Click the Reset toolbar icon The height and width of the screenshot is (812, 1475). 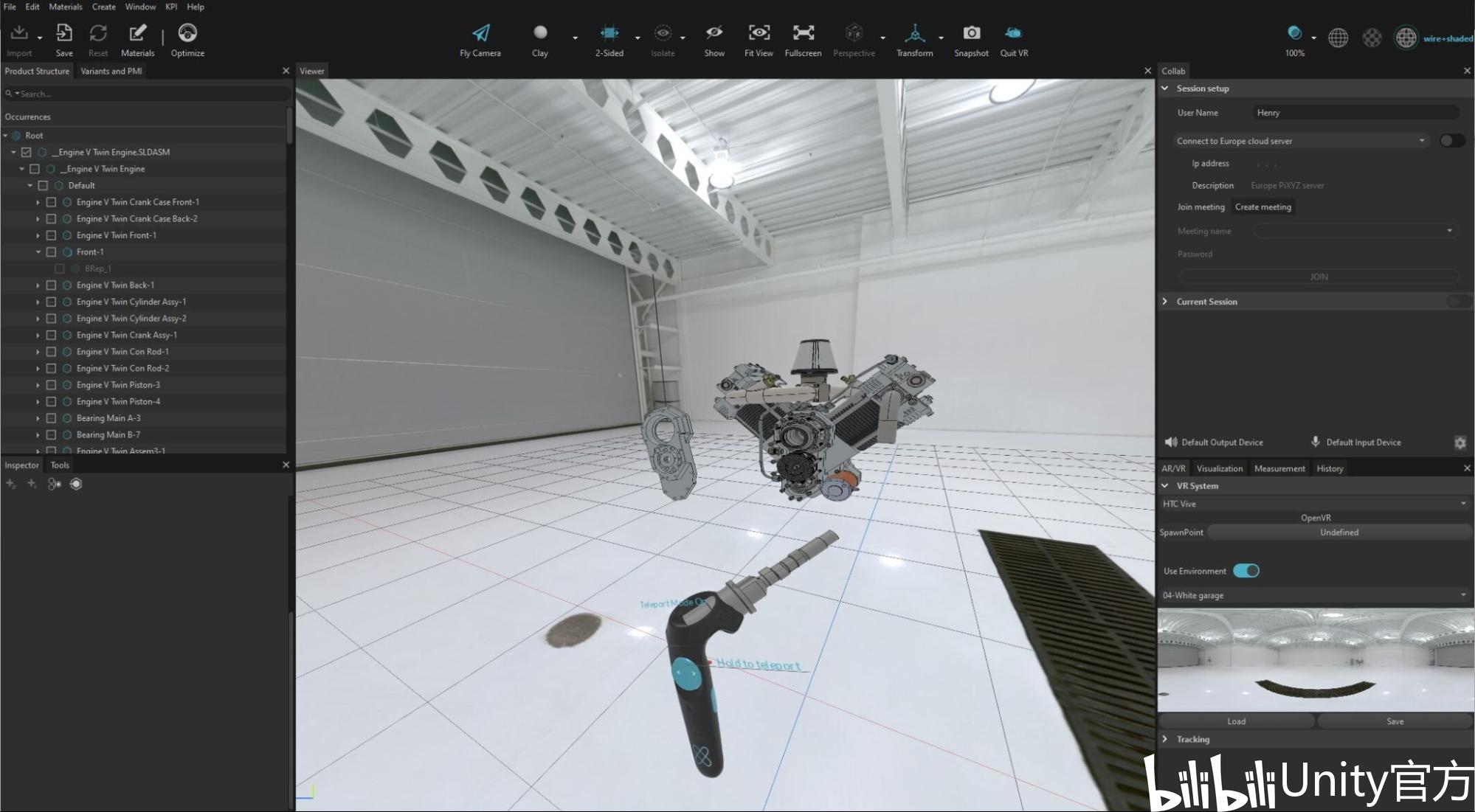[98, 33]
